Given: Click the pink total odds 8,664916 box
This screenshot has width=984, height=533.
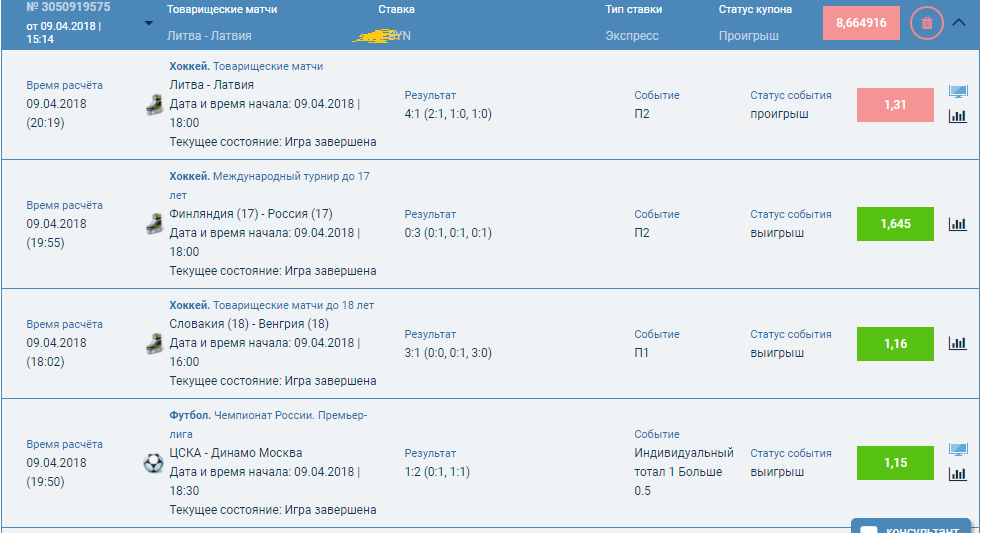Looking at the screenshot, I should 861,23.
